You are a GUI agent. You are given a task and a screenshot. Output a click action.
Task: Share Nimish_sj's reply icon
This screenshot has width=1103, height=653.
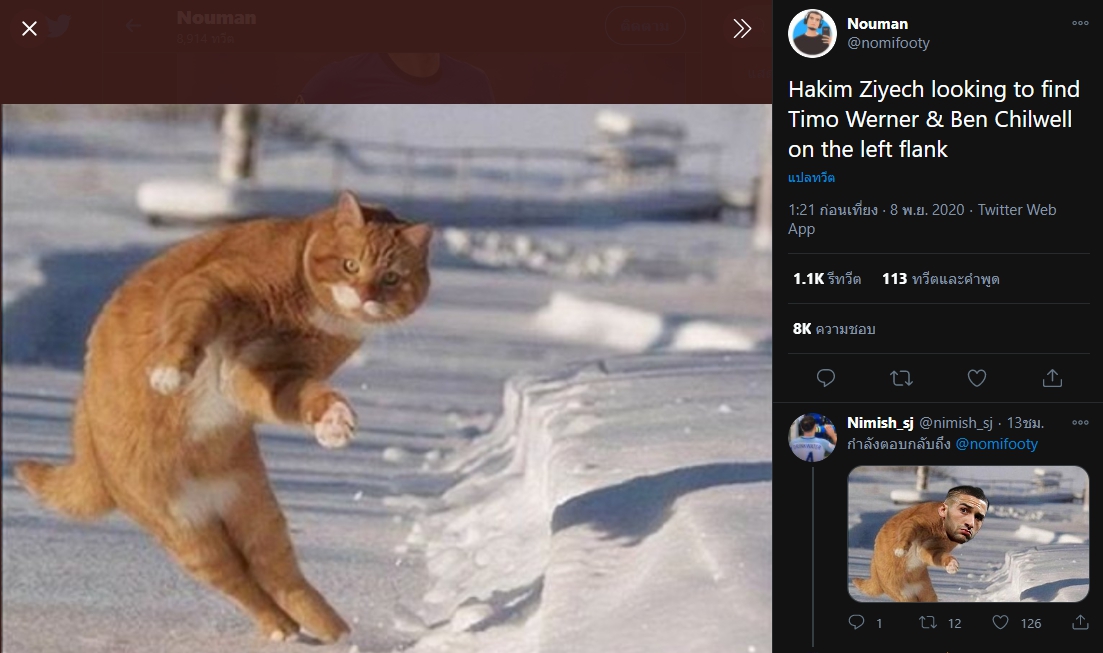pos(1080,622)
